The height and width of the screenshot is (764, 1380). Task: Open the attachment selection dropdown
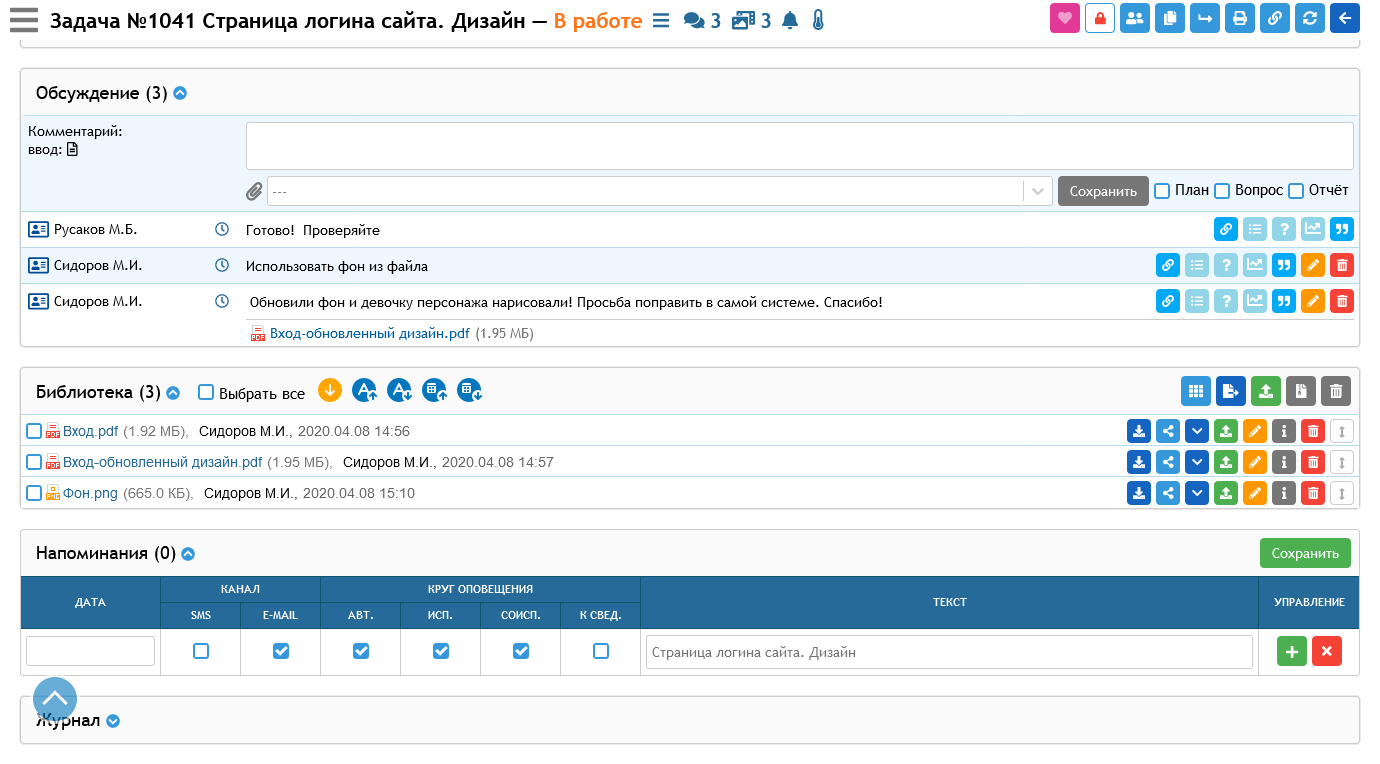tap(659, 191)
